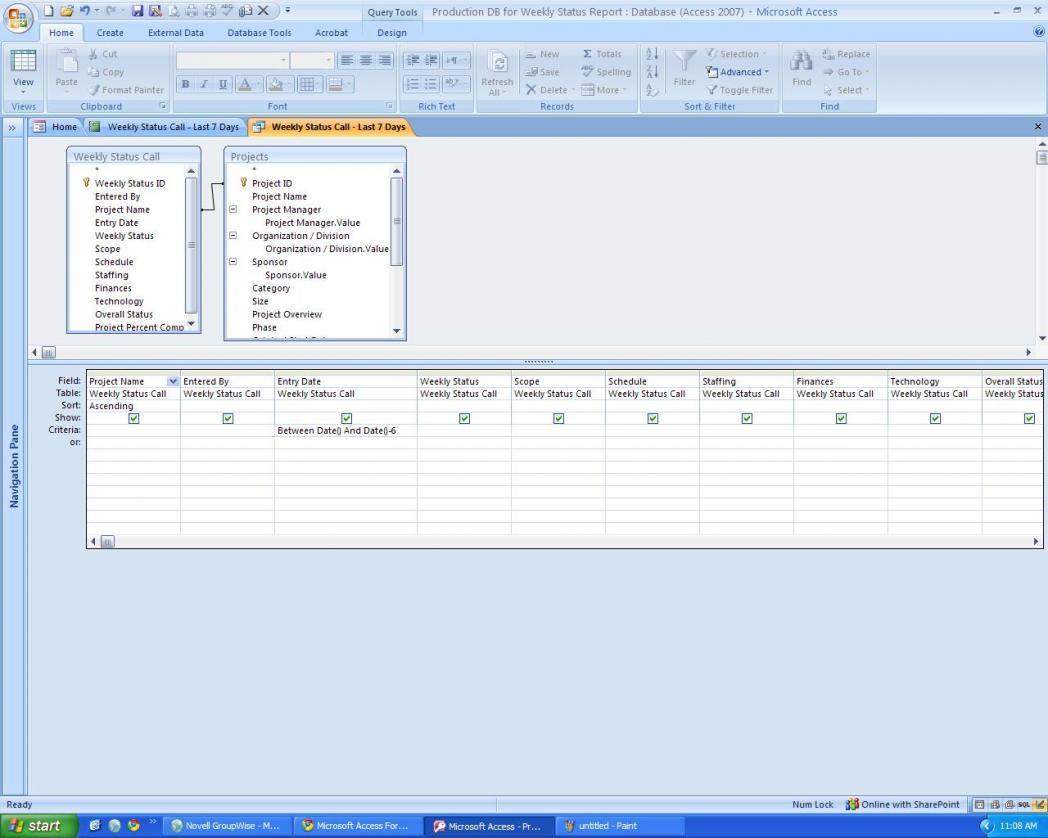
Task: Switch to Microsoft Access Forum browser taskbar button
Action: (357, 826)
